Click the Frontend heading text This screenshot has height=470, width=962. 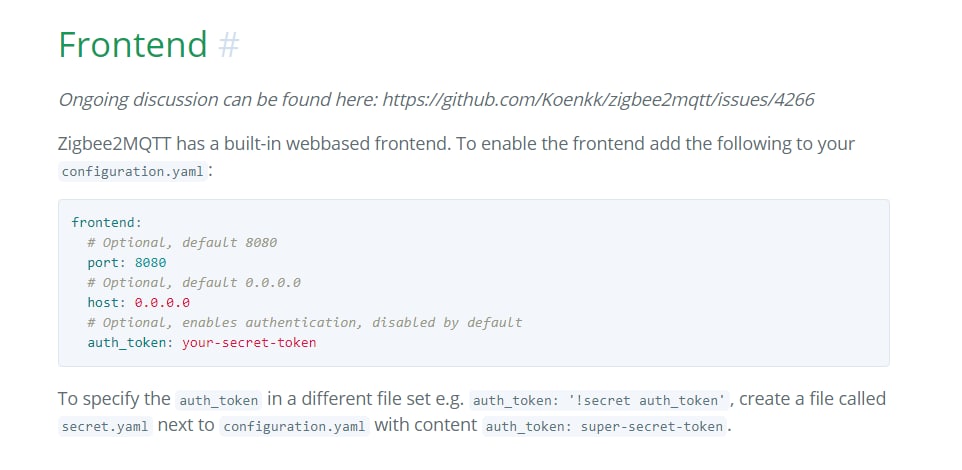[132, 45]
